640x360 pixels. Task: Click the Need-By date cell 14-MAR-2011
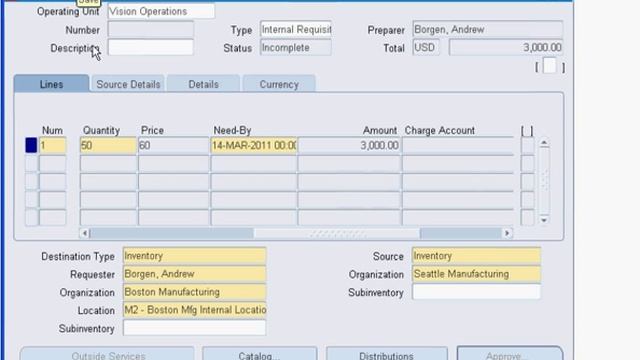pyautogui.click(x=254, y=145)
